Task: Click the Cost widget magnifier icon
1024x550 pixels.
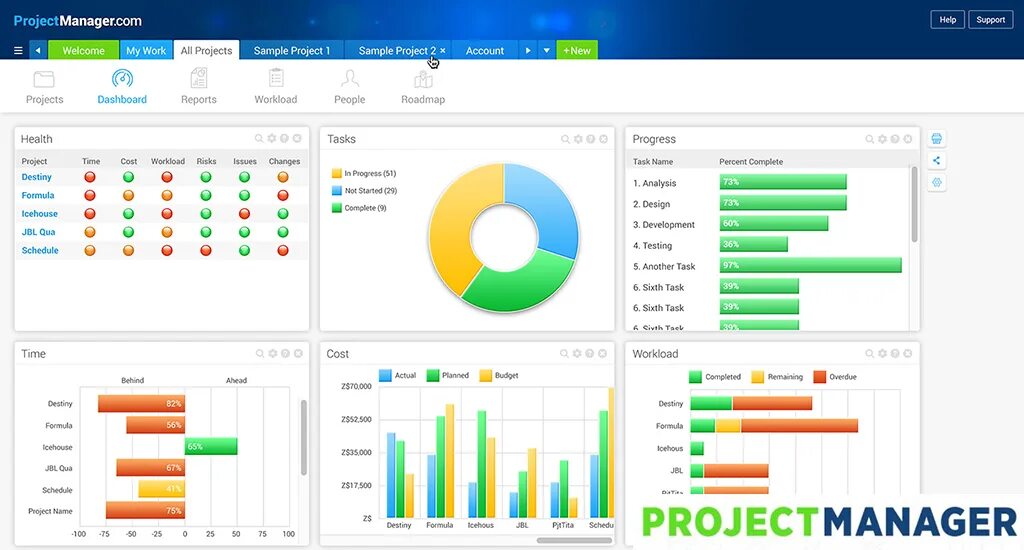Action: click(564, 353)
